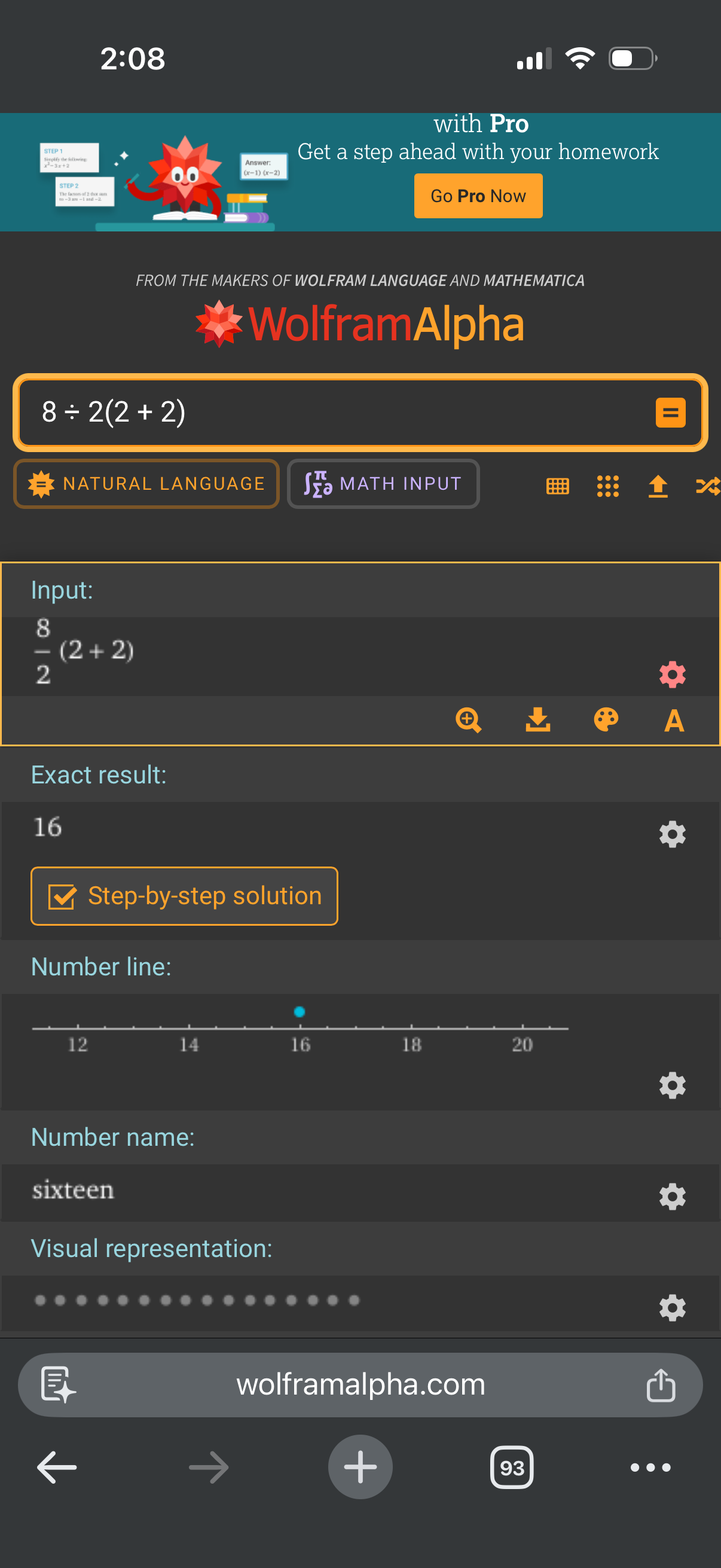Switch to Math Input mode
721x1568 pixels.
383,484
